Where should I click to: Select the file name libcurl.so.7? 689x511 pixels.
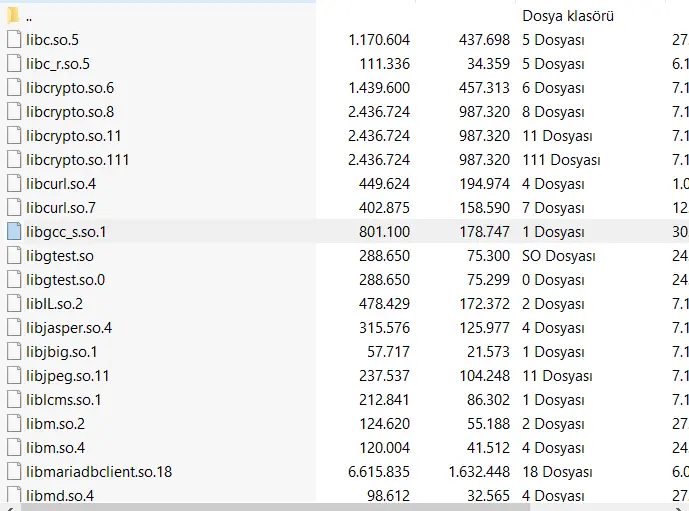click(61, 208)
